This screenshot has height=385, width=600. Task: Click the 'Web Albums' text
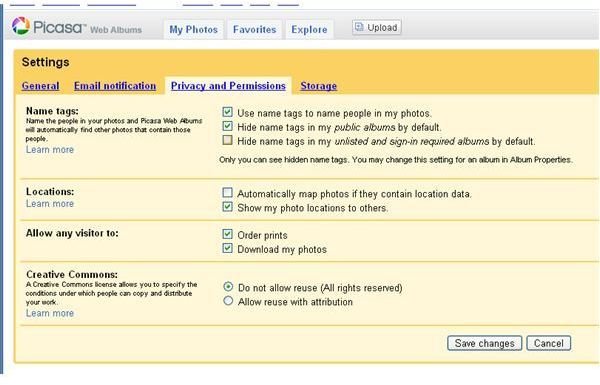point(116,30)
